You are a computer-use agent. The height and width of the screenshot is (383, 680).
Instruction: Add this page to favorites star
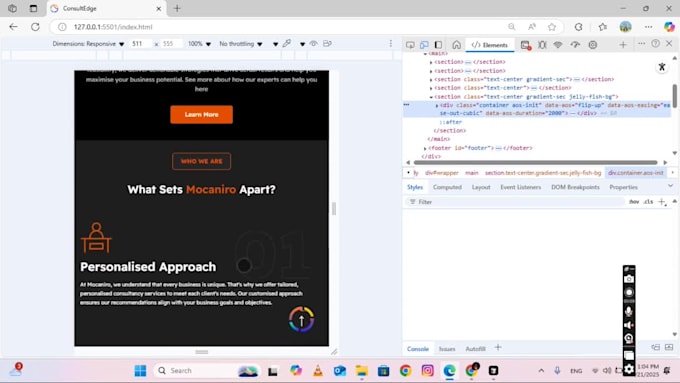(552, 27)
